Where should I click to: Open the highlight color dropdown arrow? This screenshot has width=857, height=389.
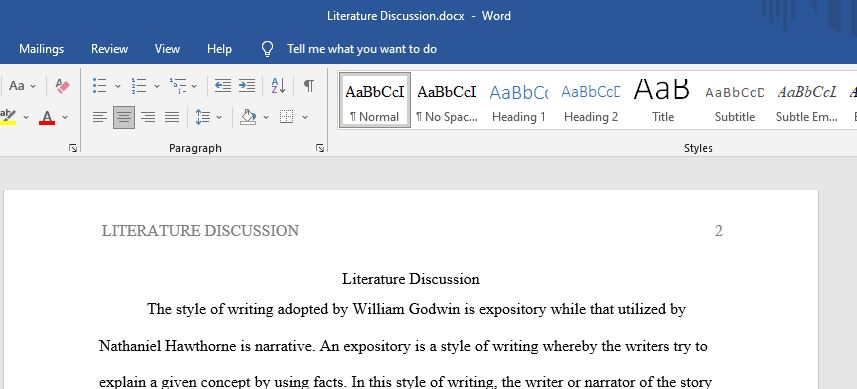coord(26,117)
